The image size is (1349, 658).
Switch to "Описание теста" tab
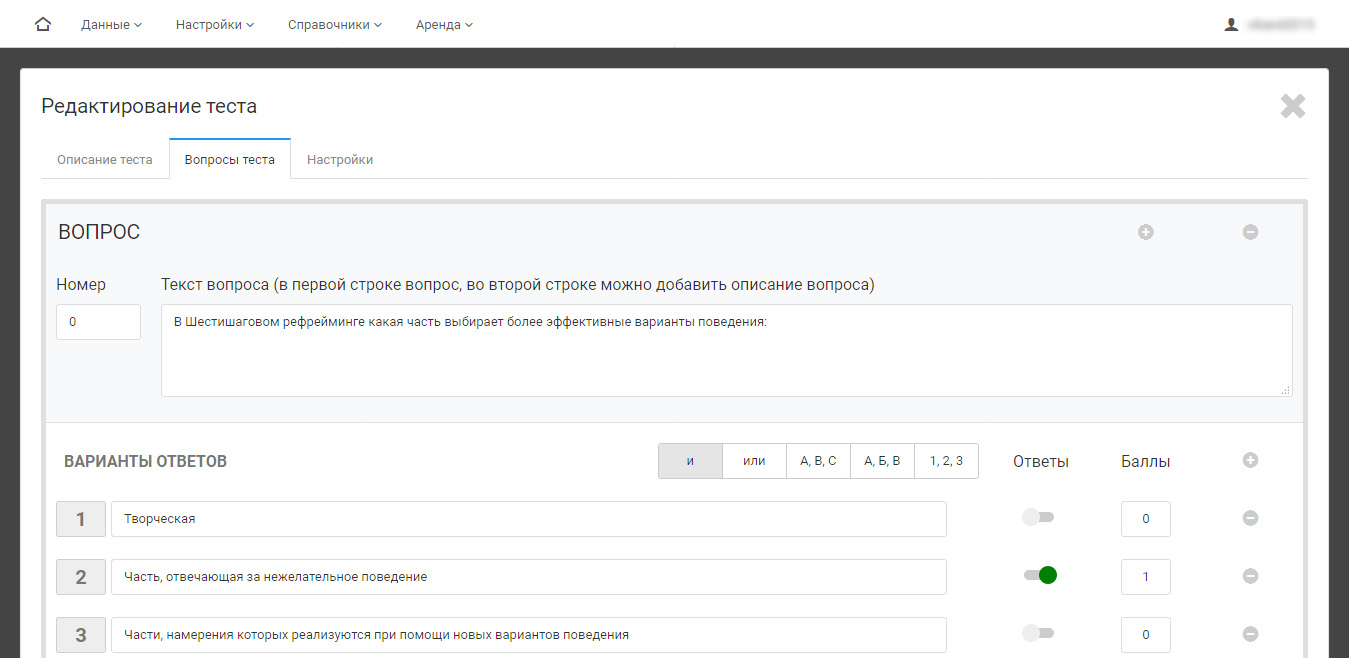point(105,160)
